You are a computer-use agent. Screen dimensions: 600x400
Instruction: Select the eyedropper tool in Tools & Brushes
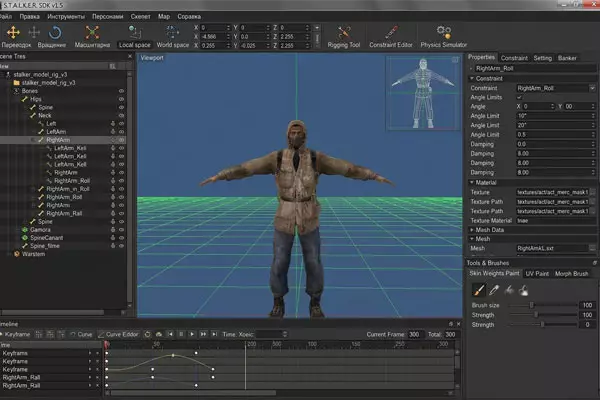tap(494, 290)
